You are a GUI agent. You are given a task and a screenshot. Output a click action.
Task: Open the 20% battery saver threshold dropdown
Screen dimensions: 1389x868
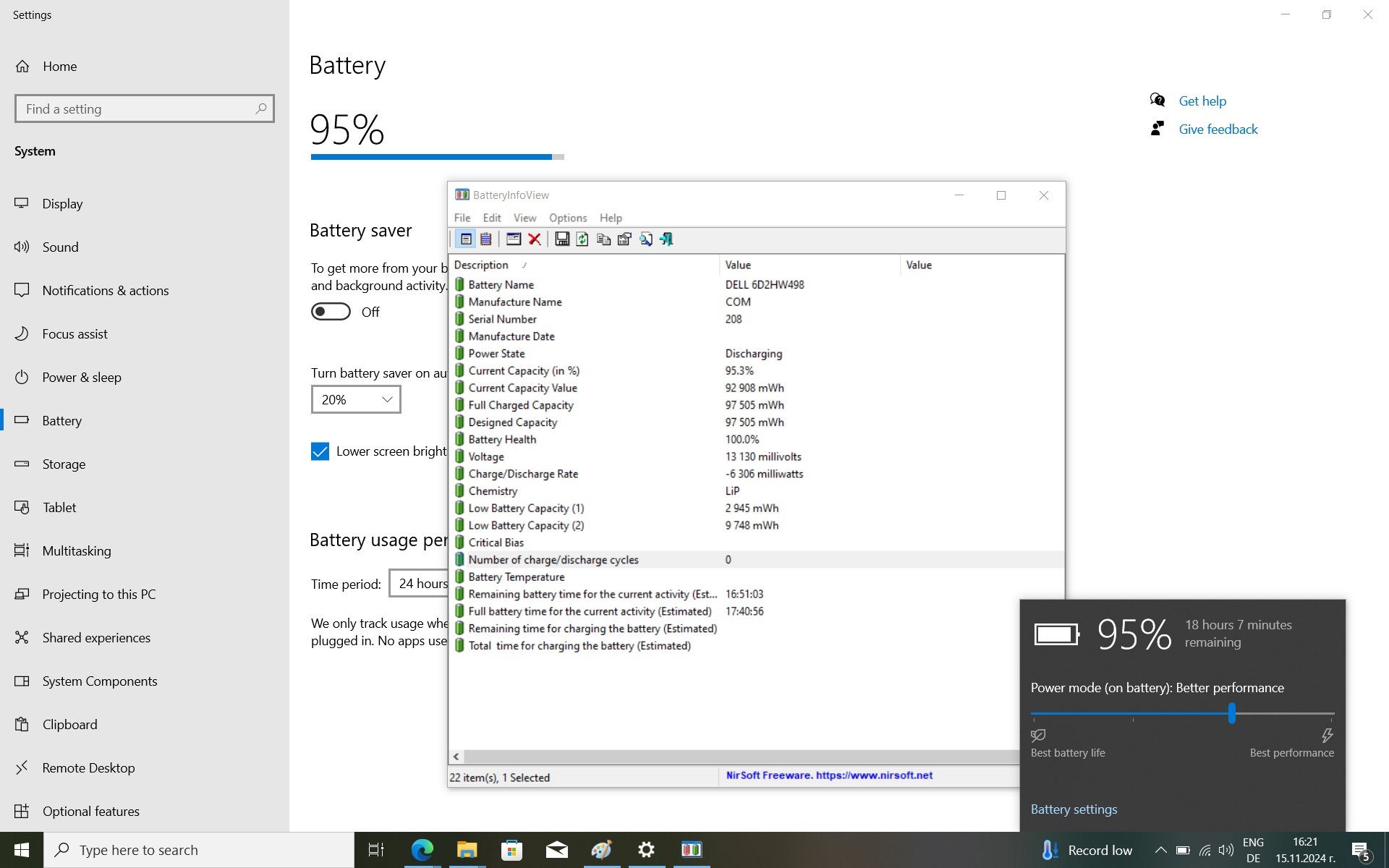coord(356,399)
